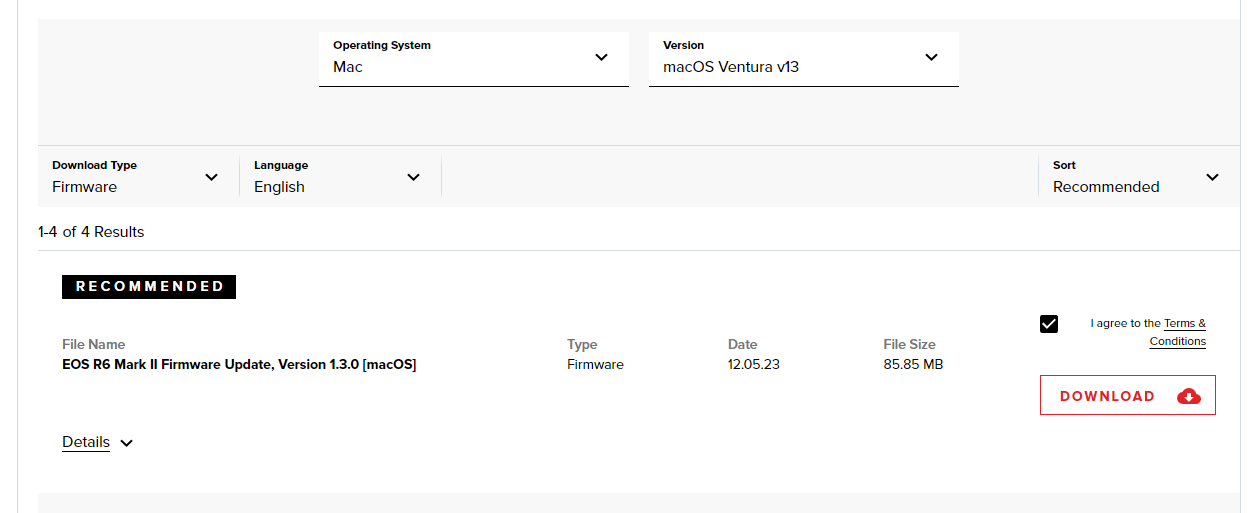
Task: Open the Sort by Recommended menu
Action: point(1135,177)
